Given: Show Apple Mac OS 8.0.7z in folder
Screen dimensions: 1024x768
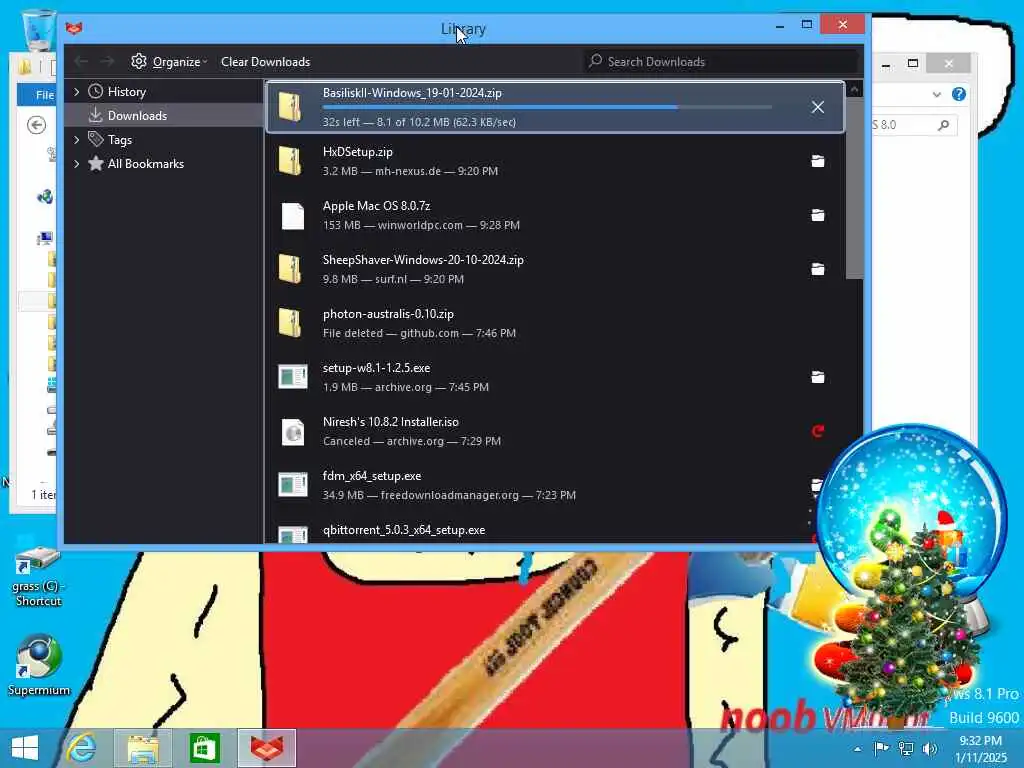Looking at the screenshot, I should click(818, 216).
